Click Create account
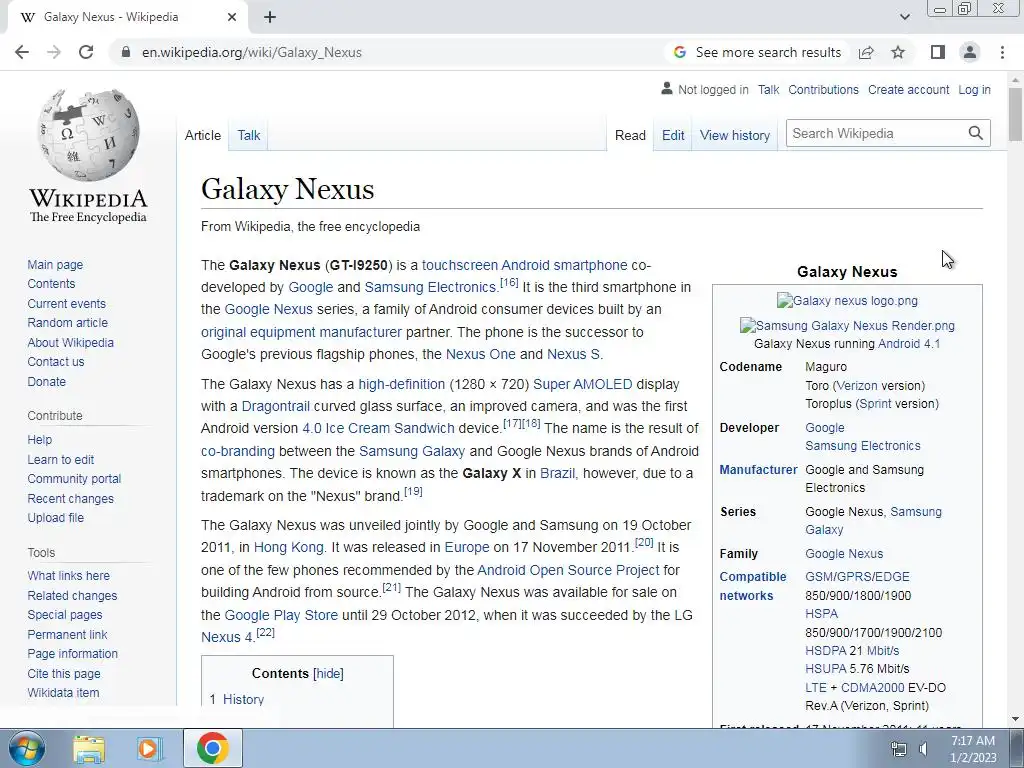The height and width of the screenshot is (768, 1024). pyautogui.click(x=908, y=89)
